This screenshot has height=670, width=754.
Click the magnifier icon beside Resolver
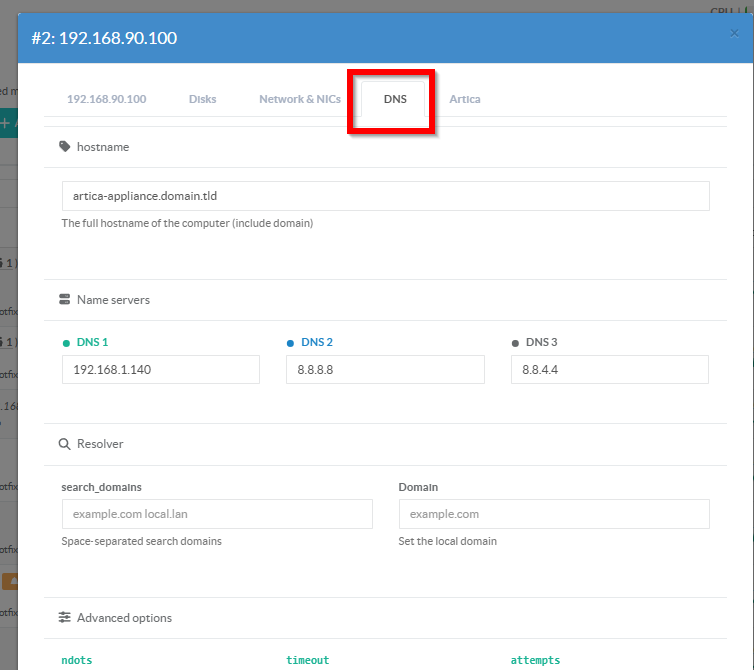point(65,443)
